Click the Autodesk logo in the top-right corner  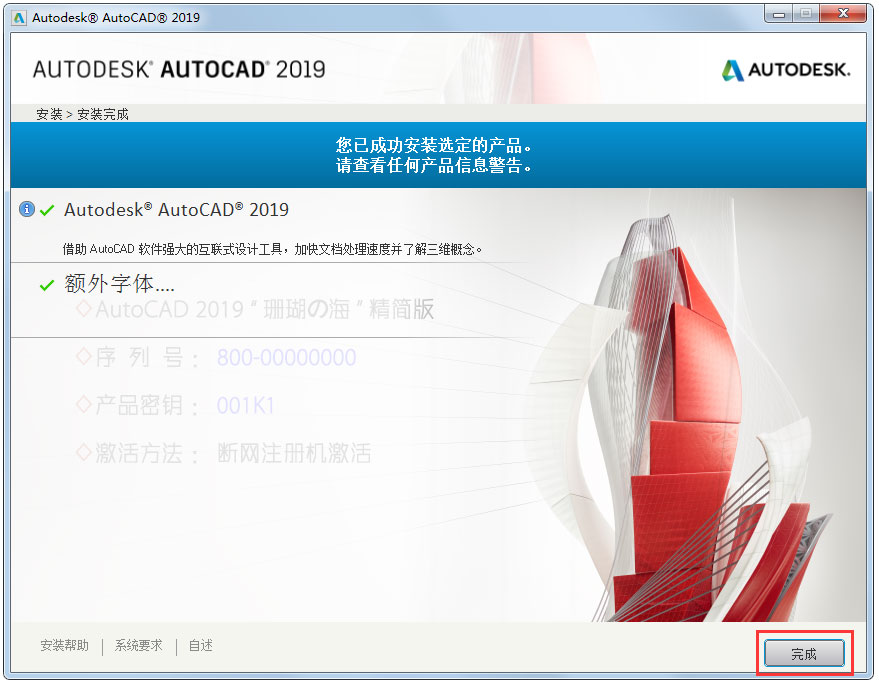coord(786,70)
